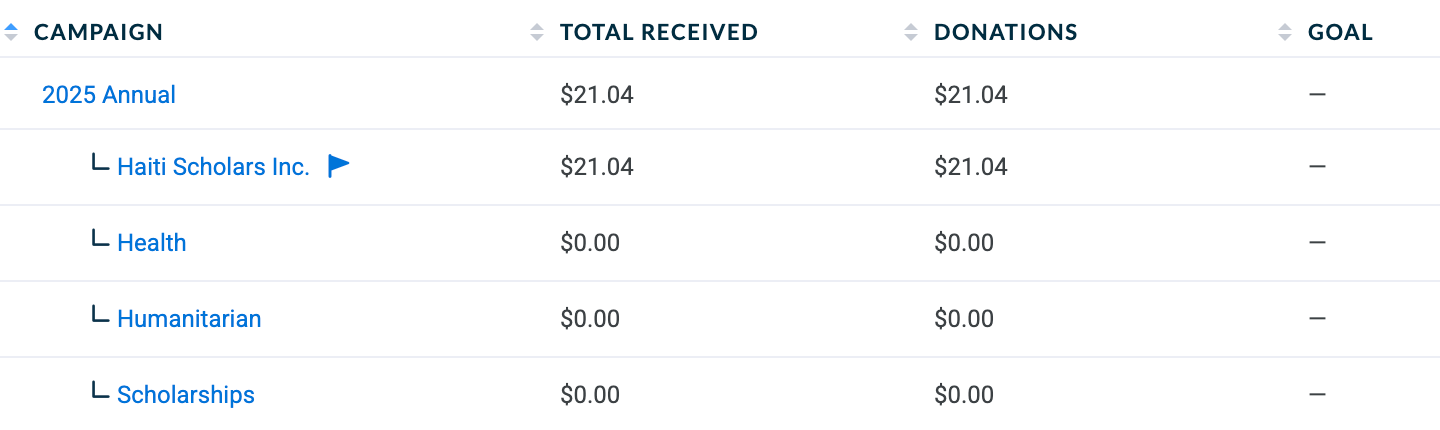Click the Campaign column sort arrows
The height and width of the screenshot is (430, 1440).
[11, 32]
